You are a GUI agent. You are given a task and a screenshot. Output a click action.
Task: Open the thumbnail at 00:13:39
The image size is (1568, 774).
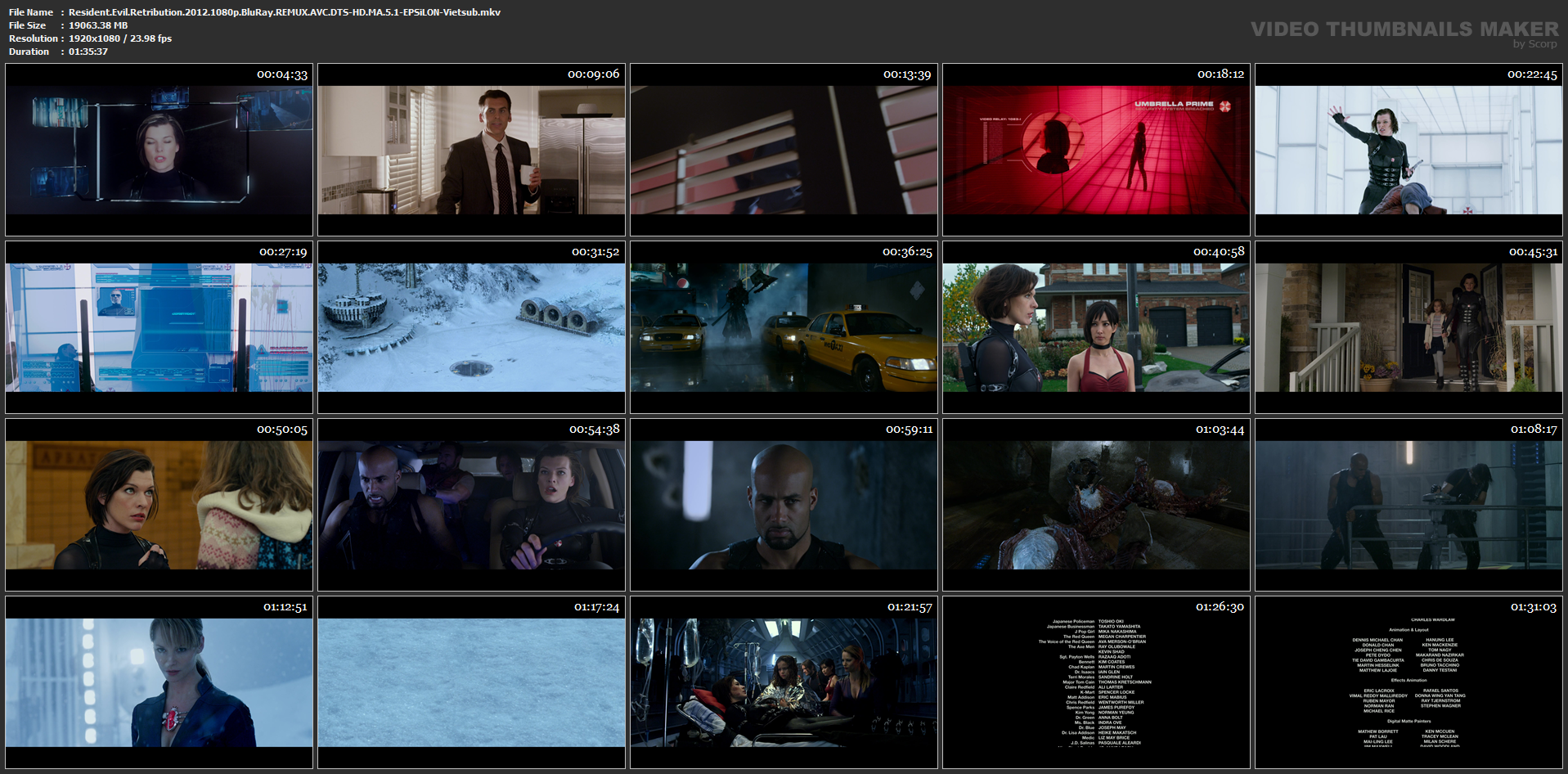point(784,150)
